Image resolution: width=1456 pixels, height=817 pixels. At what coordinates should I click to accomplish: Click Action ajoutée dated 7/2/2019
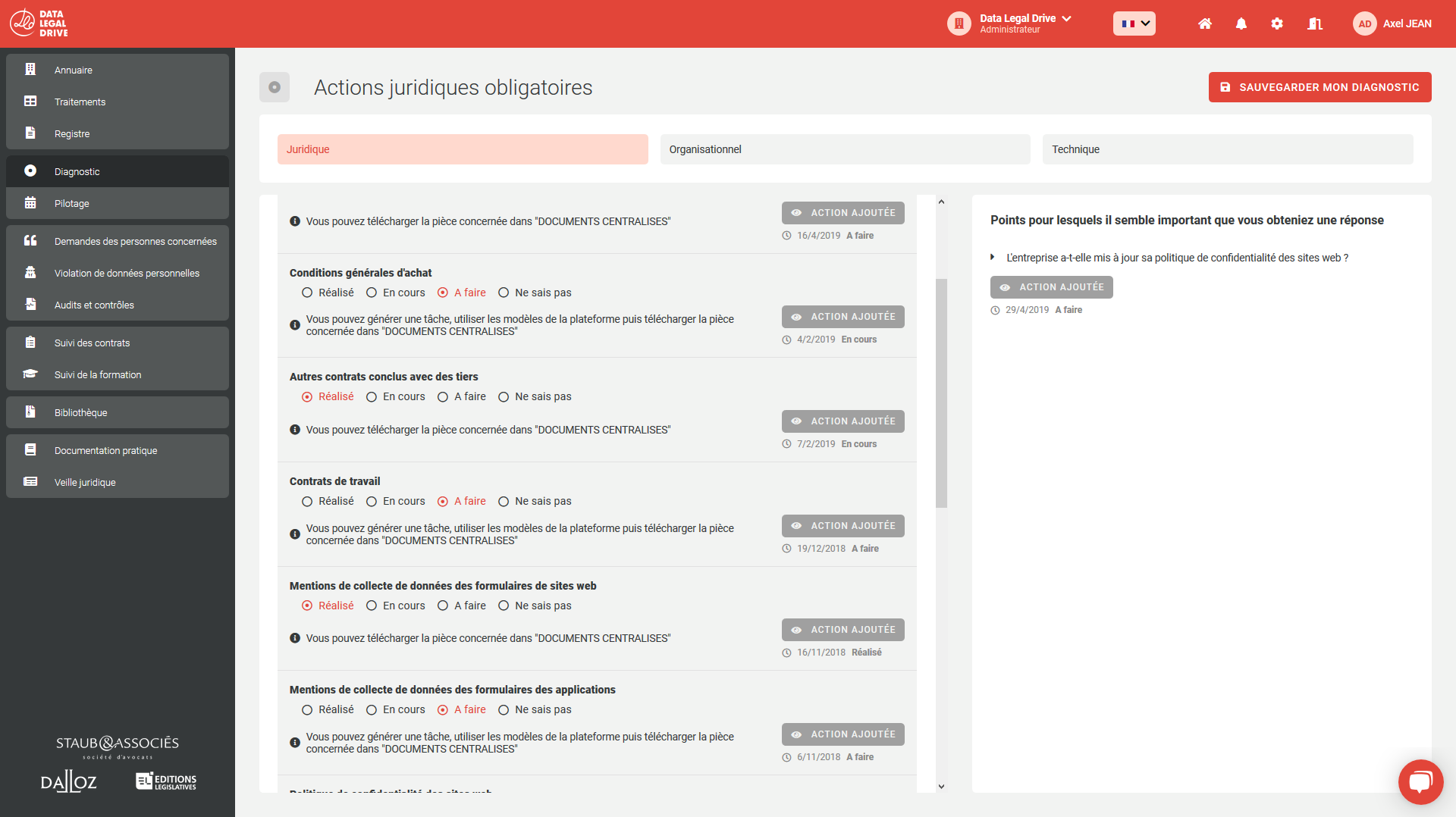click(843, 421)
